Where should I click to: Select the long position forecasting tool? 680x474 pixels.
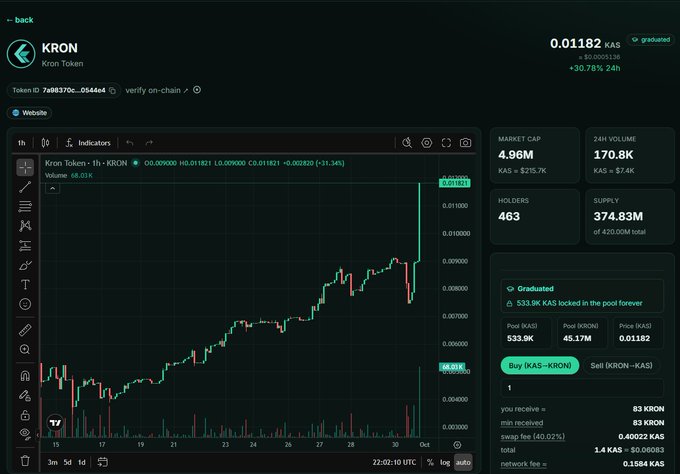click(25, 245)
